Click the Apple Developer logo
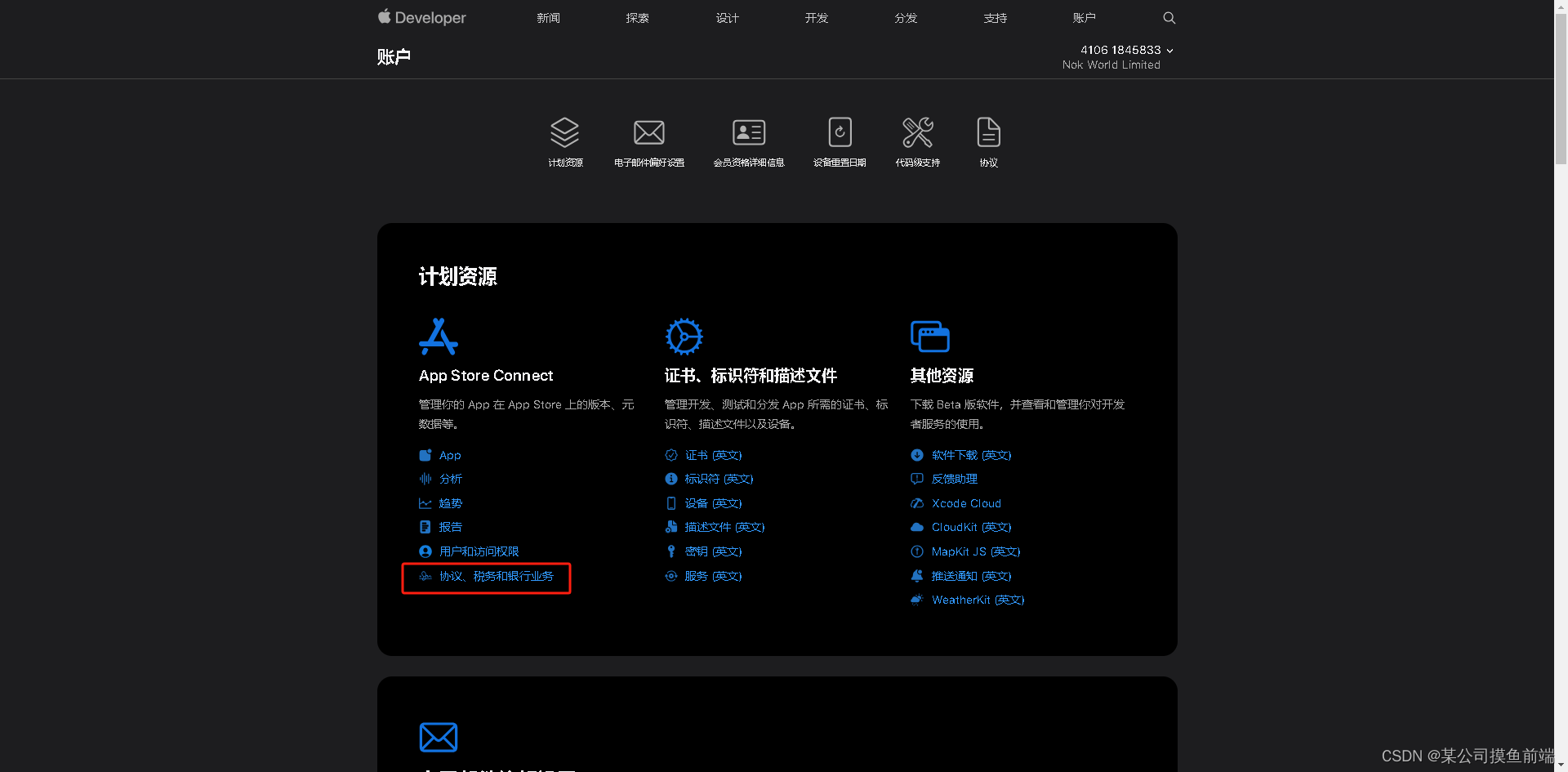1568x772 pixels. coord(421,17)
